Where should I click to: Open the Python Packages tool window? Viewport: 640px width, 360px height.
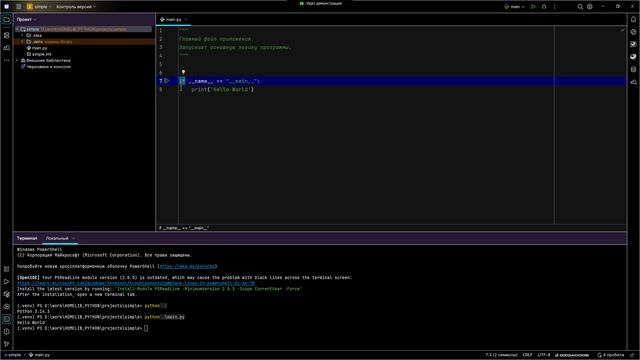point(7,269)
